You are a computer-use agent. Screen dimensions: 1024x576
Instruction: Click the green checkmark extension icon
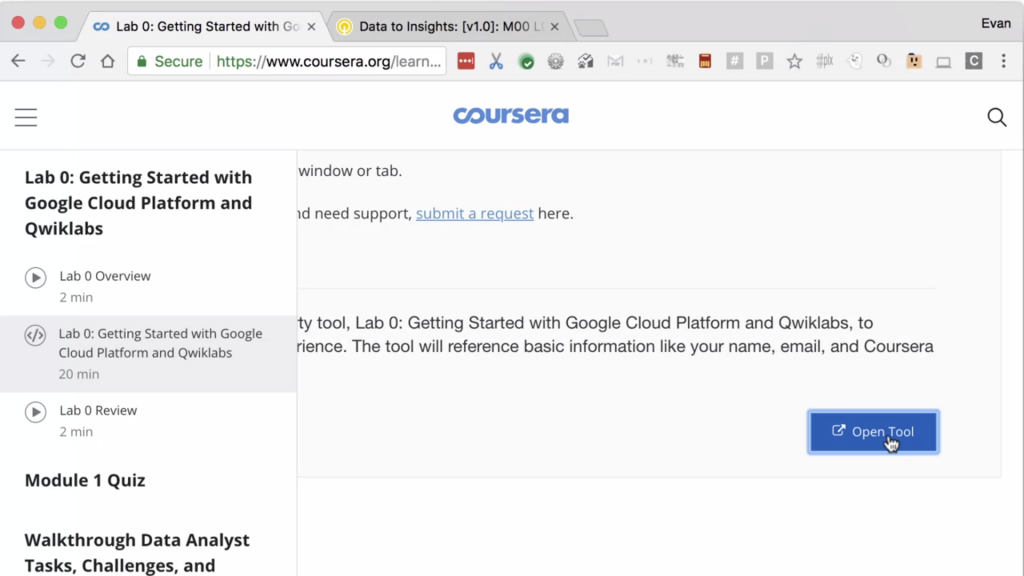click(526, 61)
